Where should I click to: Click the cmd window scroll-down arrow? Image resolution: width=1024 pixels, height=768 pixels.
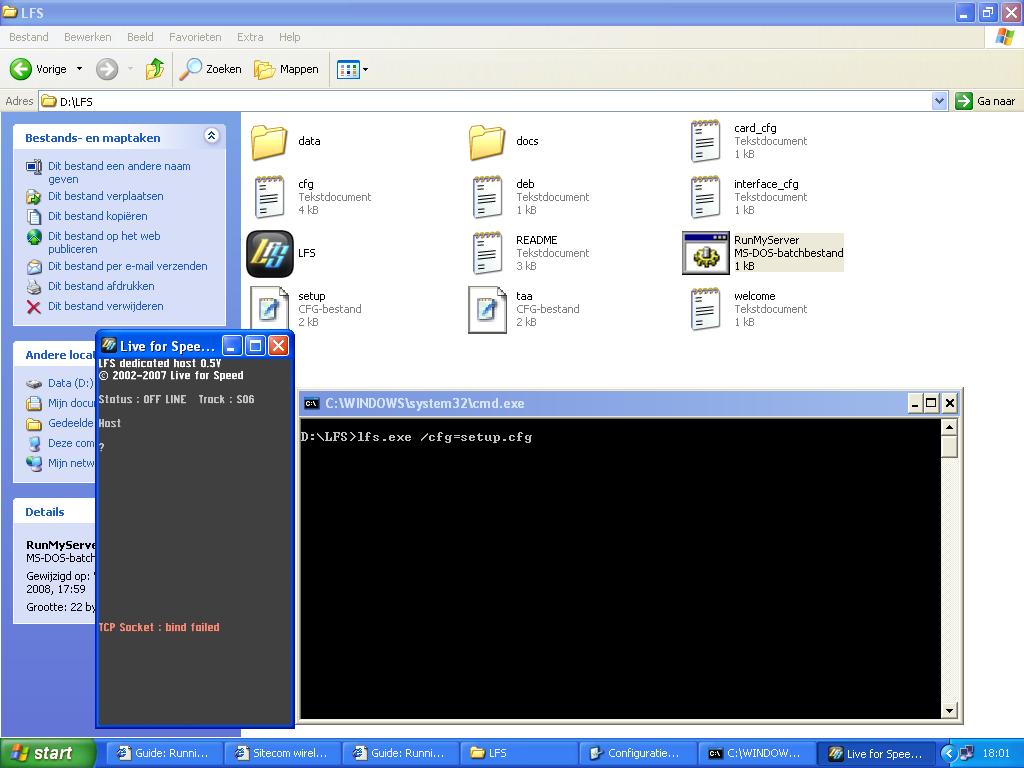[949, 711]
